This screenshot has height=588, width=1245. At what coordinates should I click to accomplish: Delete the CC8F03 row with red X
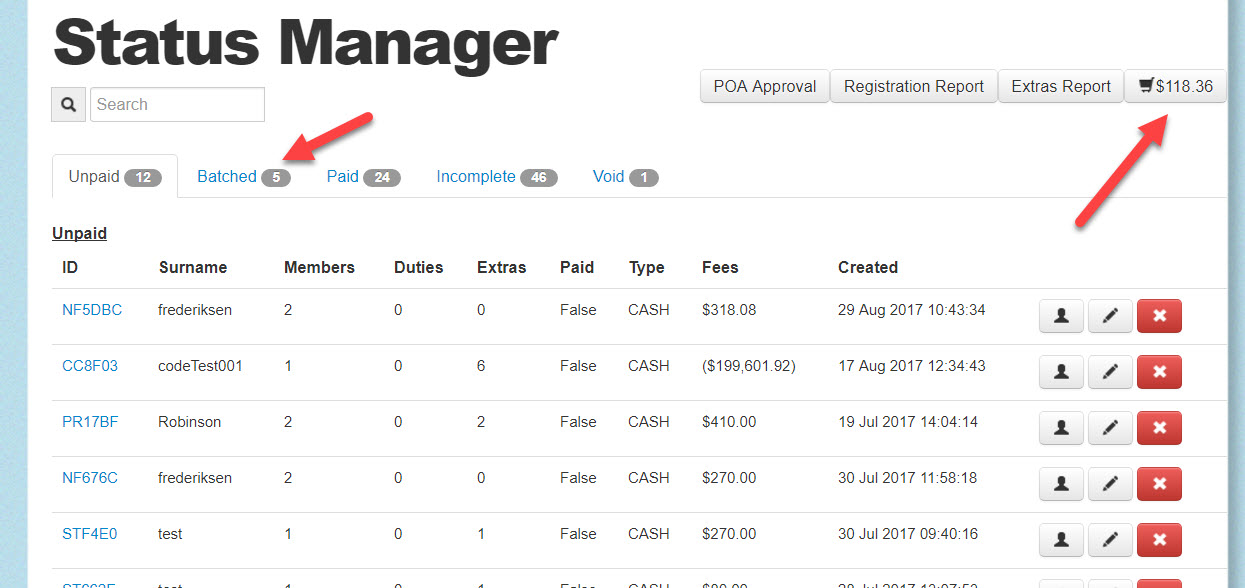click(1159, 372)
